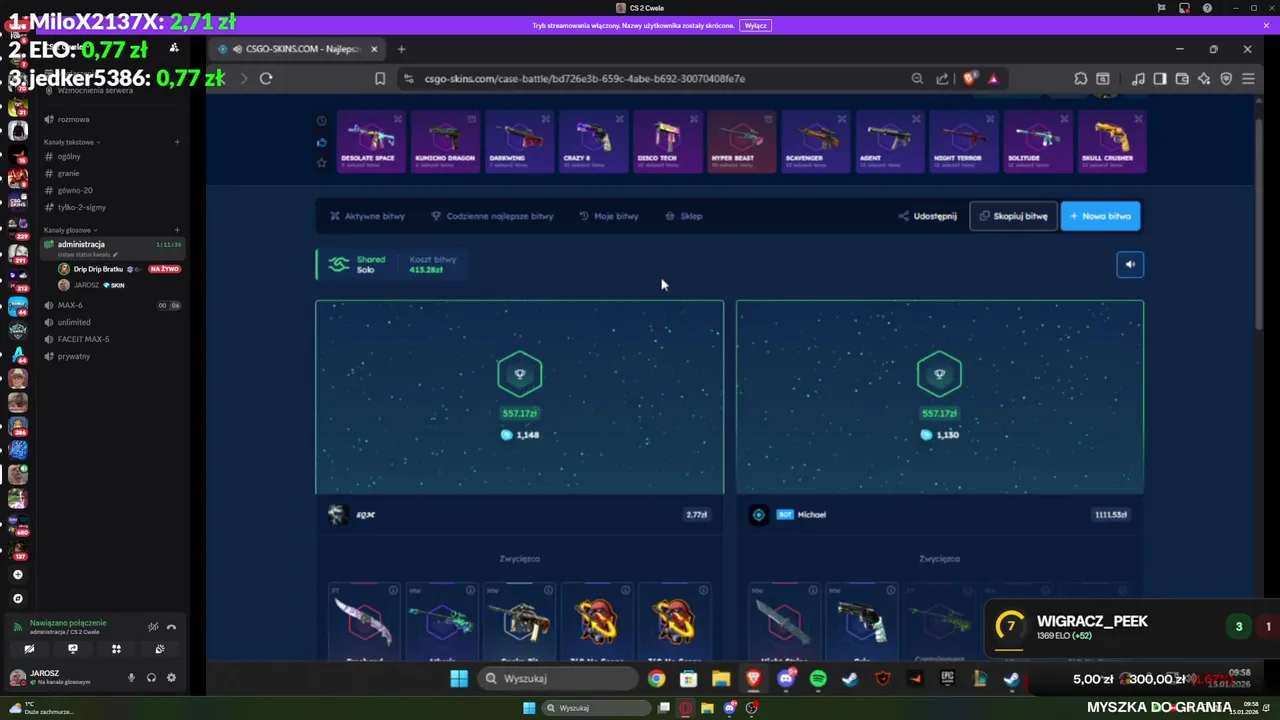Viewport: 1280px width, 720px height.
Task: Open the VPN shield icon in toolbar
Action: click(1226, 78)
